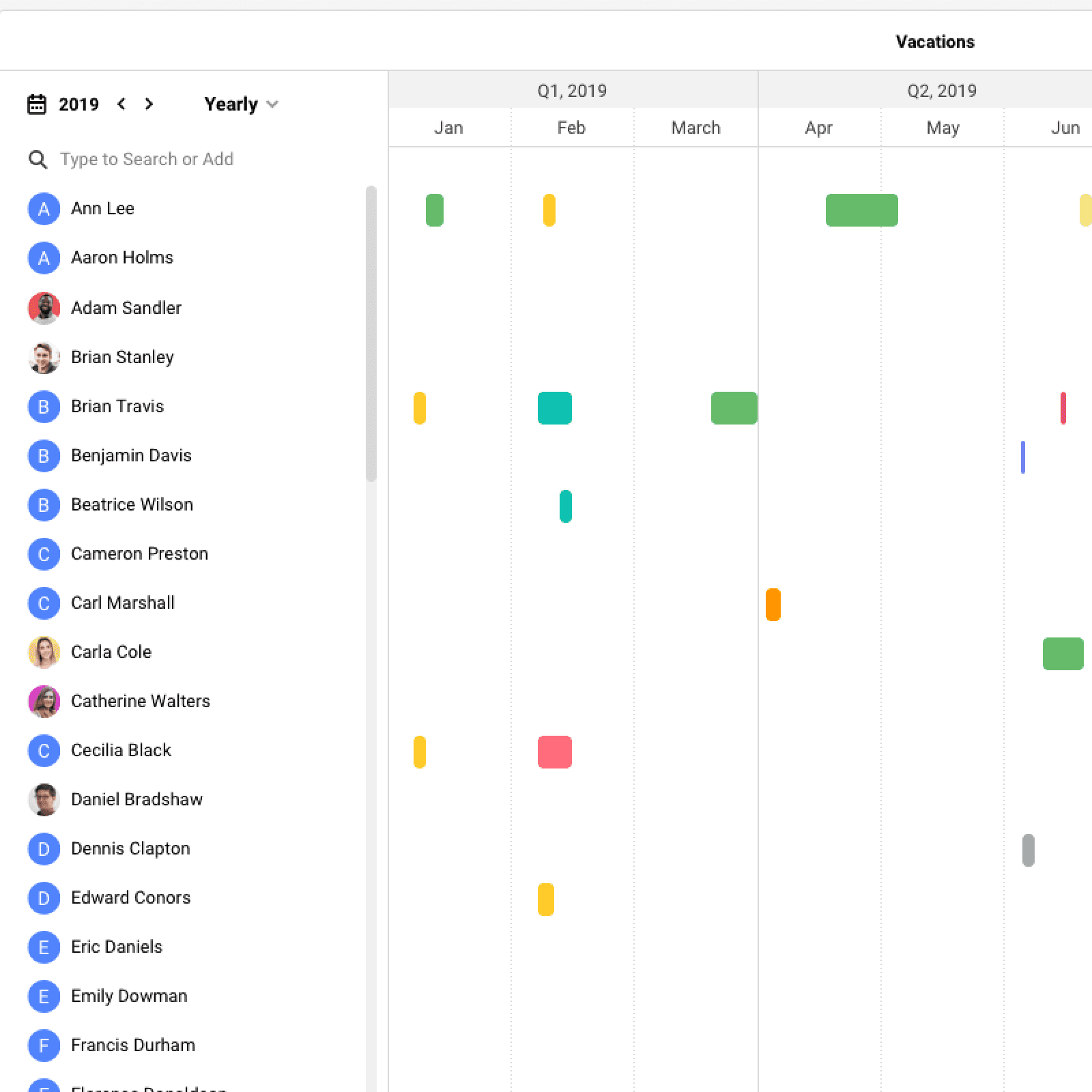Image resolution: width=1092 pixels, height=1092 pixels.
Task: Open Ann Lee's yellow February vacation bar
Action: point(549,210)
